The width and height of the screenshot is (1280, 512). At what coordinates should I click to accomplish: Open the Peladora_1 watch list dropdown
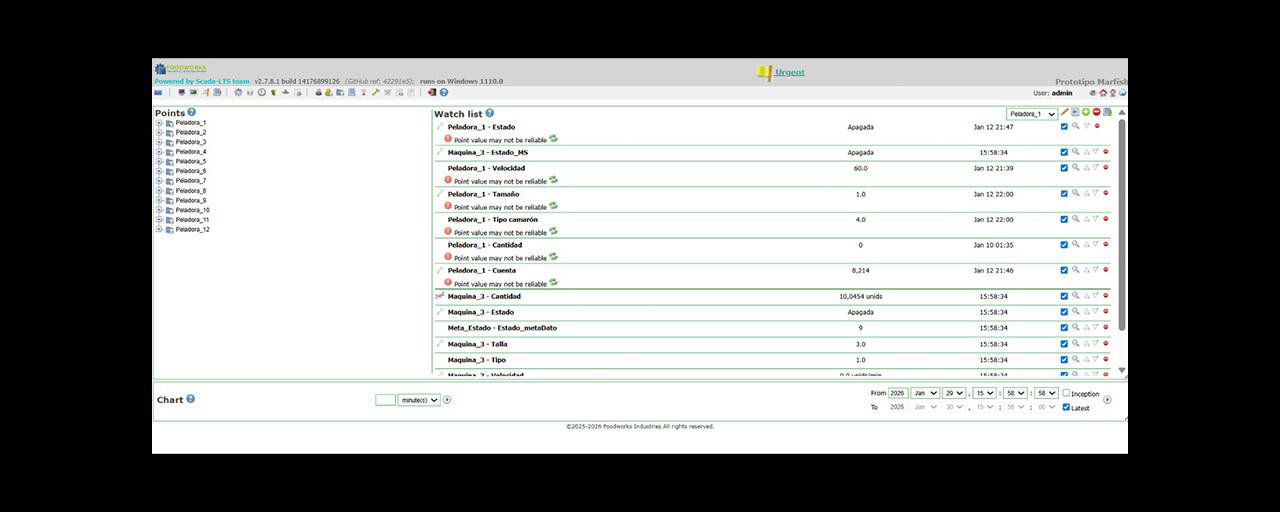pos(1032,114)
